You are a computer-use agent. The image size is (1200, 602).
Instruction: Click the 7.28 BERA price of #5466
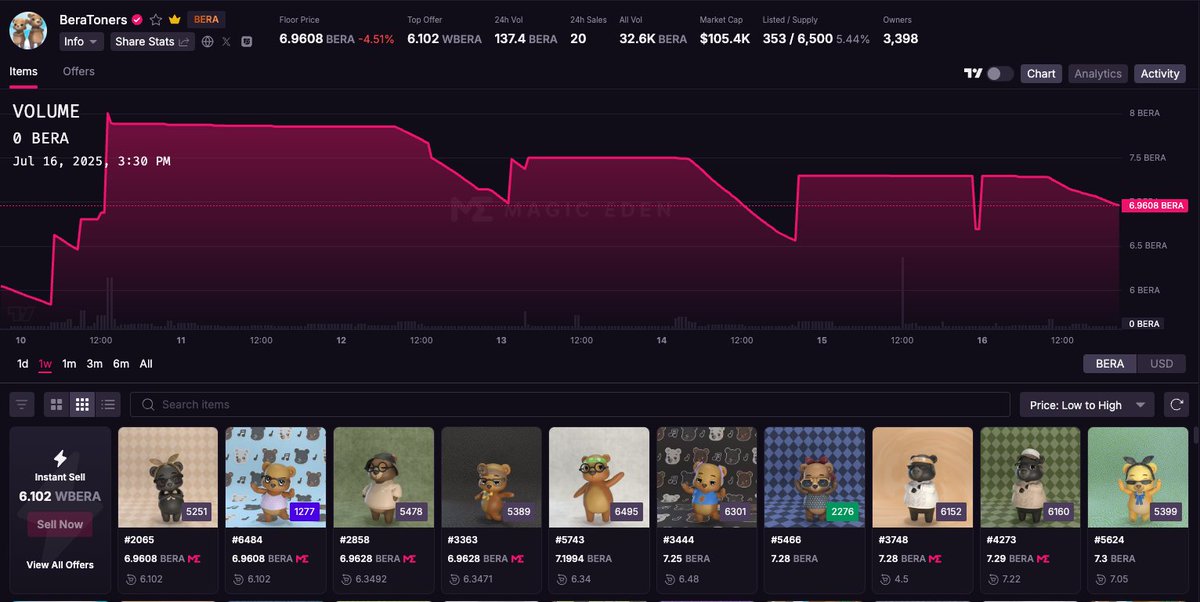[794, 559]
